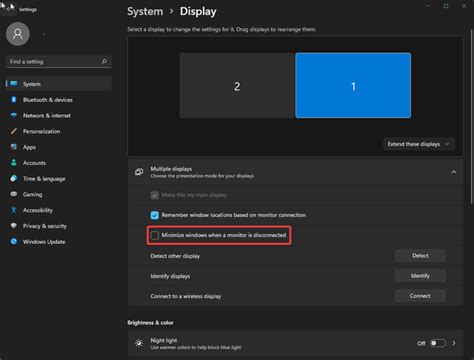Go to Network & internet settings
Image resolution: width=474 pixels, height=360 pixels.
(x=59, y=115)
